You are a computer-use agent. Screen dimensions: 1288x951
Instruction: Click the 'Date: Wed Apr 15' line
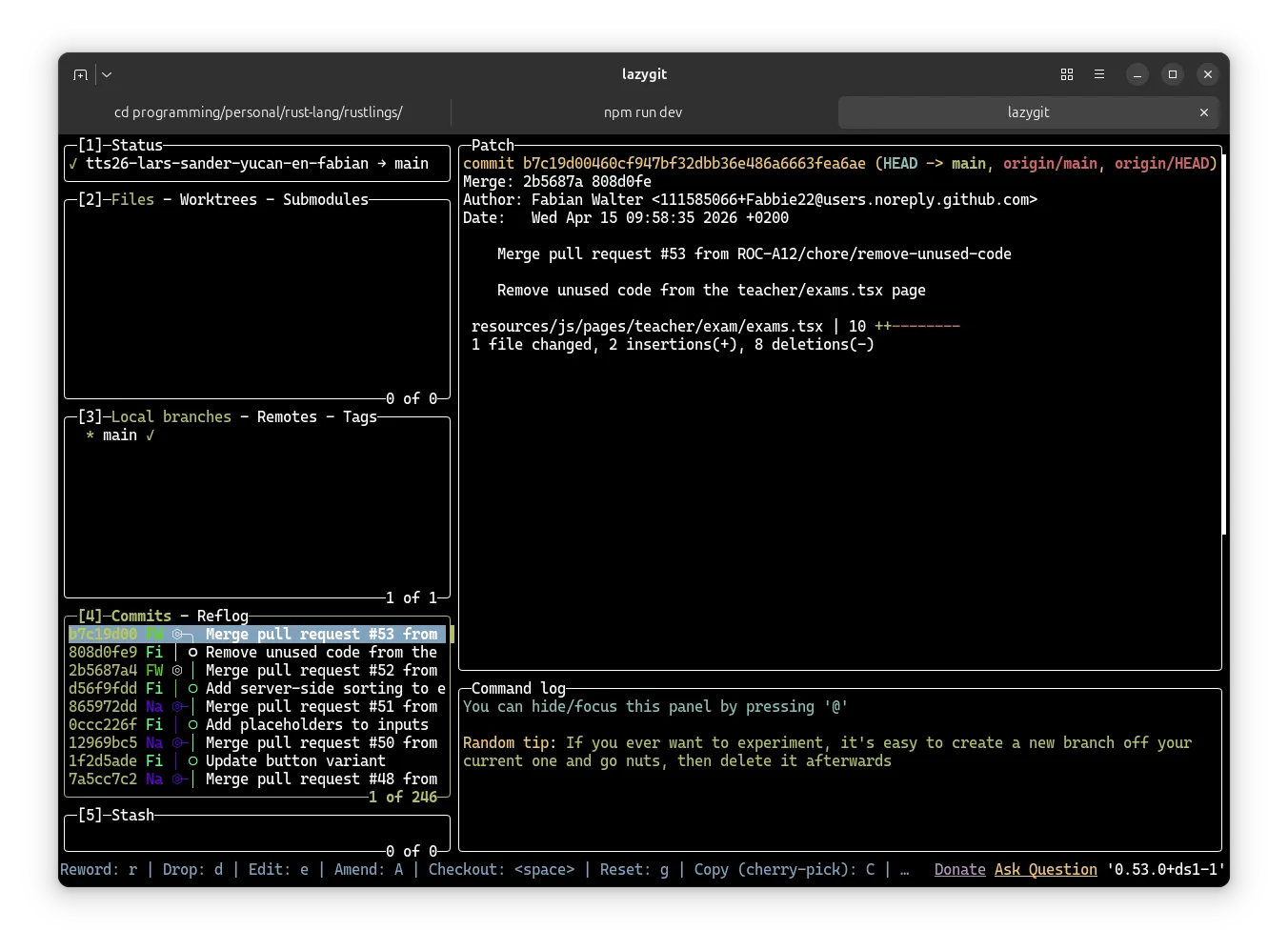(x=626, y=218)
